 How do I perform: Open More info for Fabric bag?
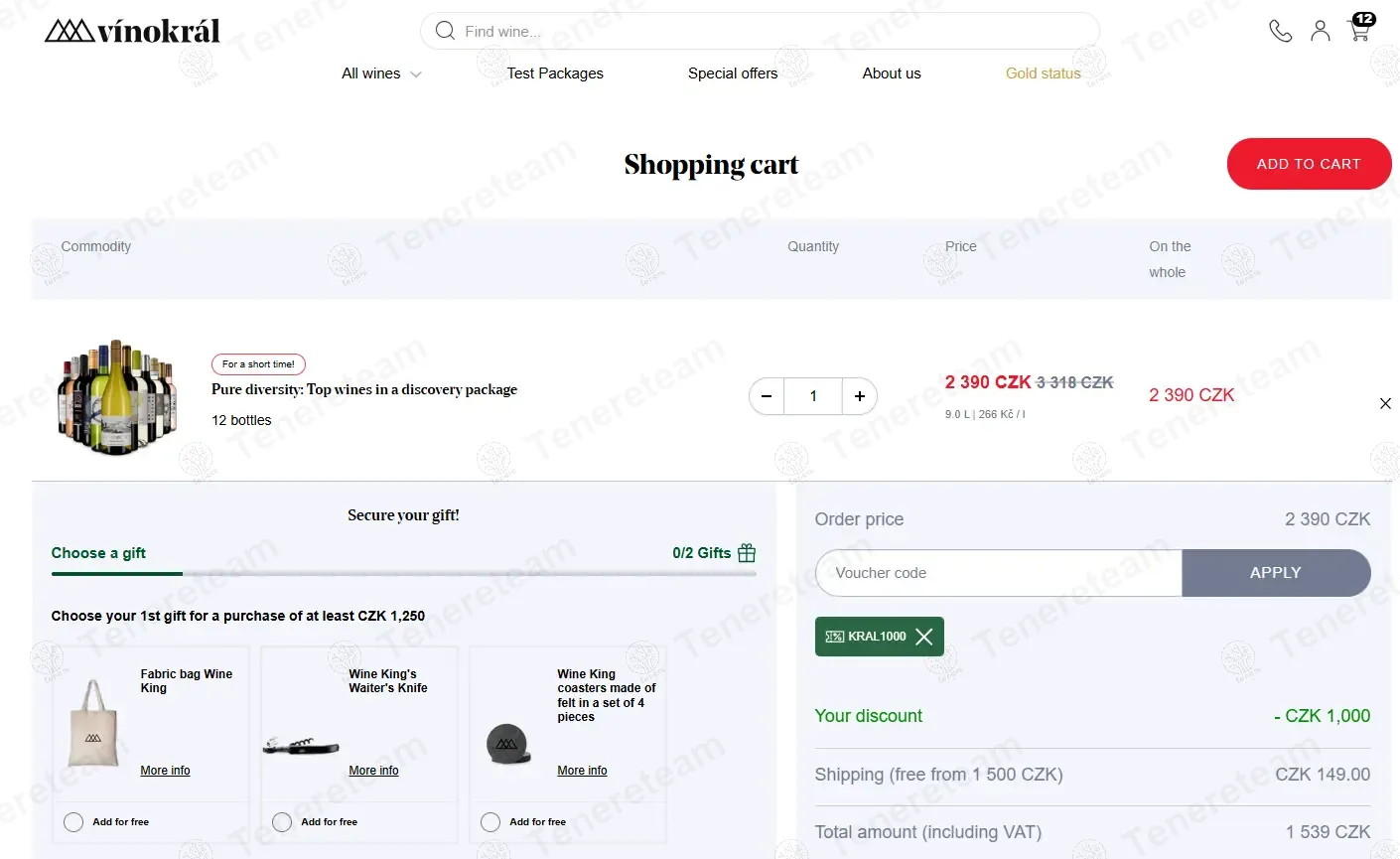coord(165,771)
